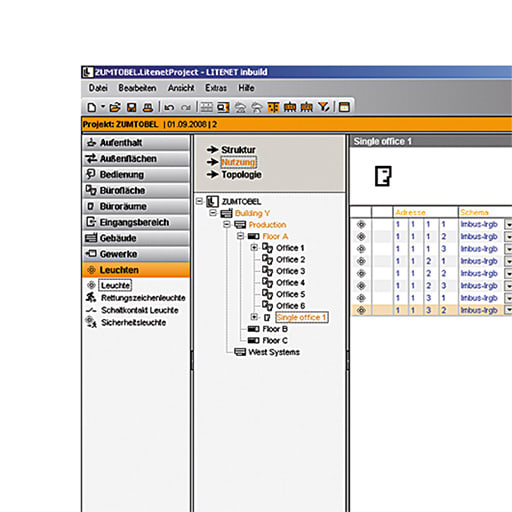The width and height of the screenshot is (512, 512).
Task: Click the room icon in Single office 1 panel
Action: pos(383,176)
